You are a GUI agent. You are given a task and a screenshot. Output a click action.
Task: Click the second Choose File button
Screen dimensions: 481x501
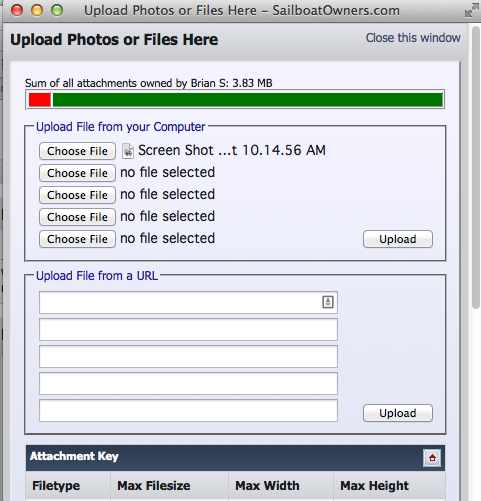(77, 173)
